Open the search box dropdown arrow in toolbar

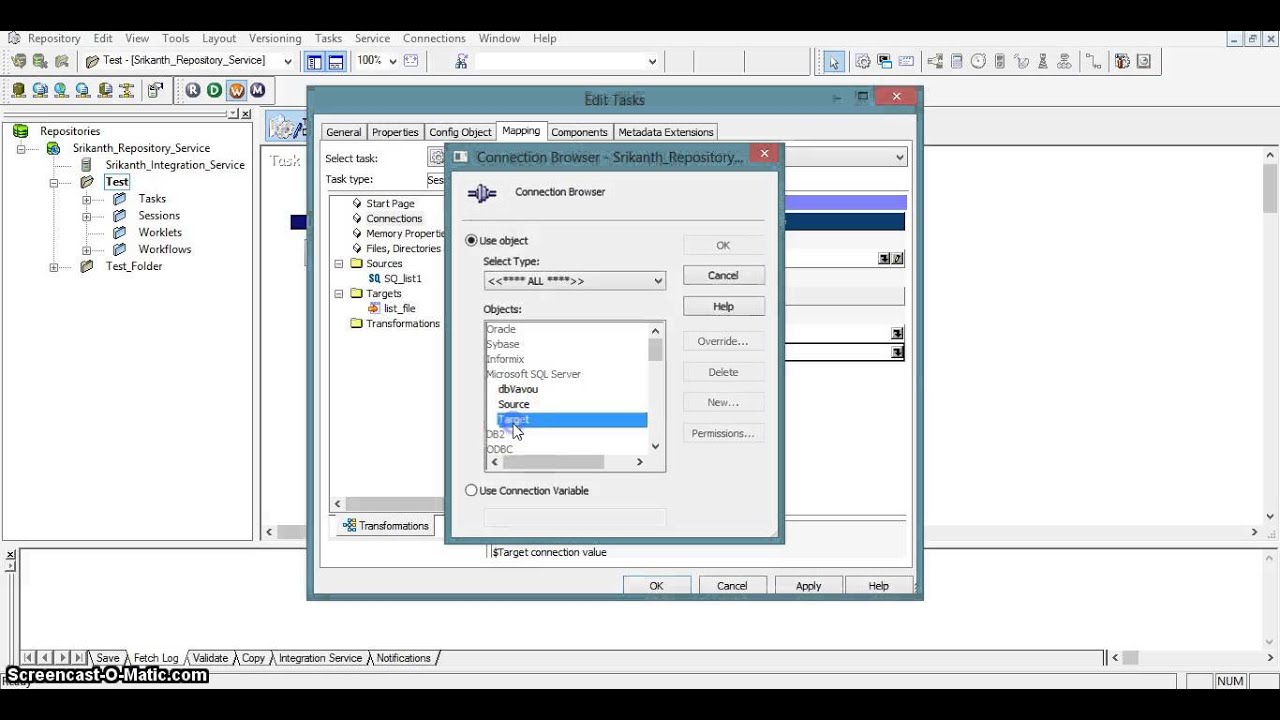point(652,62)
